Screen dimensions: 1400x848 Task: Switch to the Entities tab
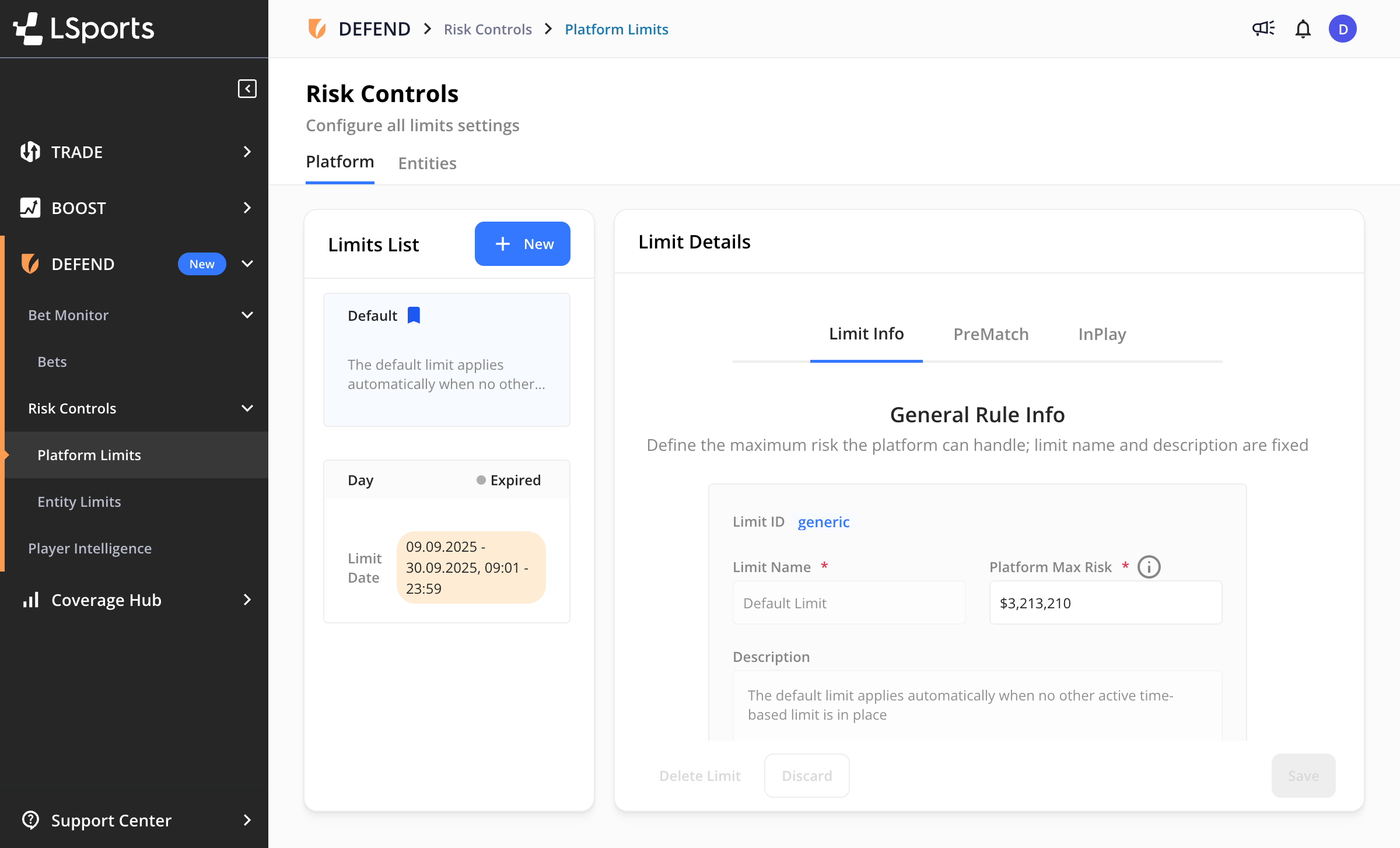coord(427,163)
